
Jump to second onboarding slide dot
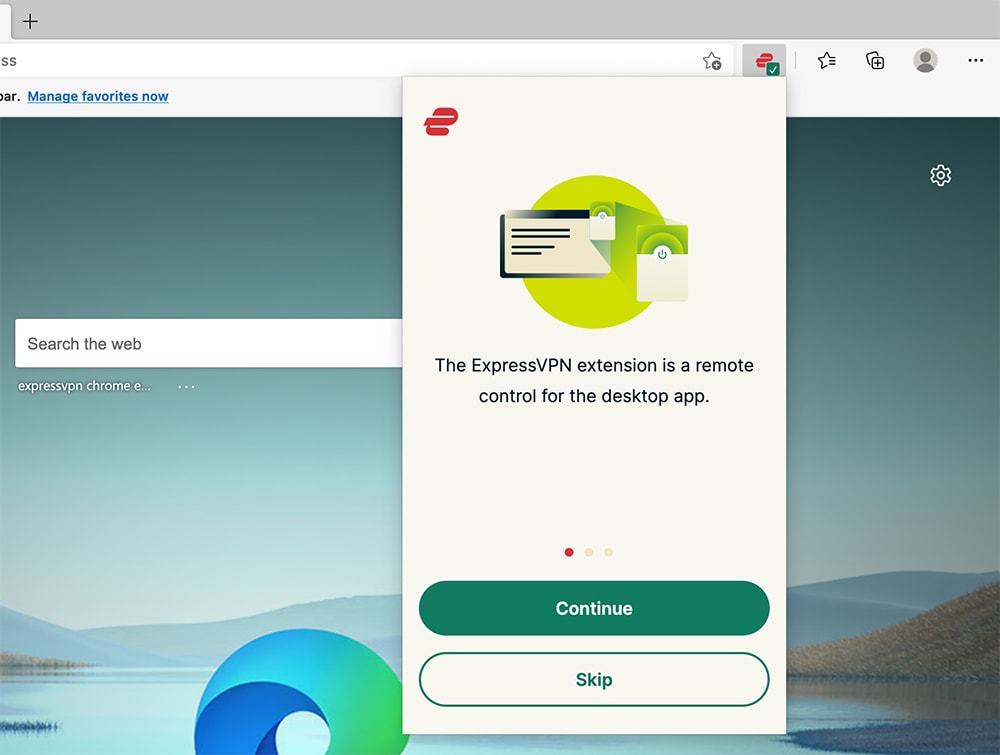(x=589, y=552)
